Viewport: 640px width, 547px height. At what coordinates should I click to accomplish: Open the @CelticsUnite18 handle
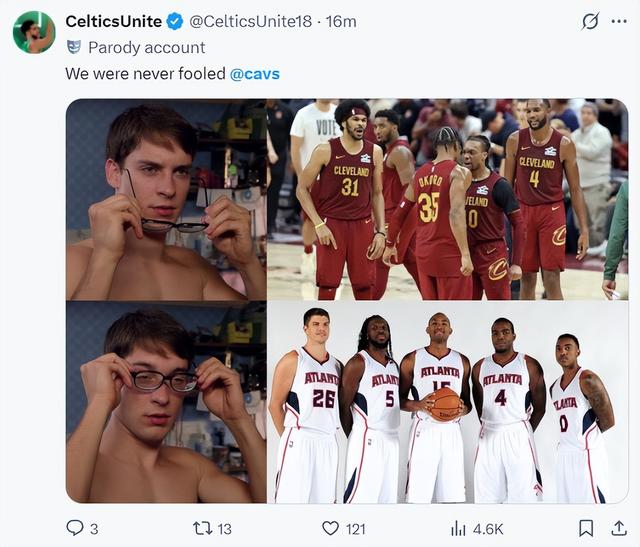point(250,21)
